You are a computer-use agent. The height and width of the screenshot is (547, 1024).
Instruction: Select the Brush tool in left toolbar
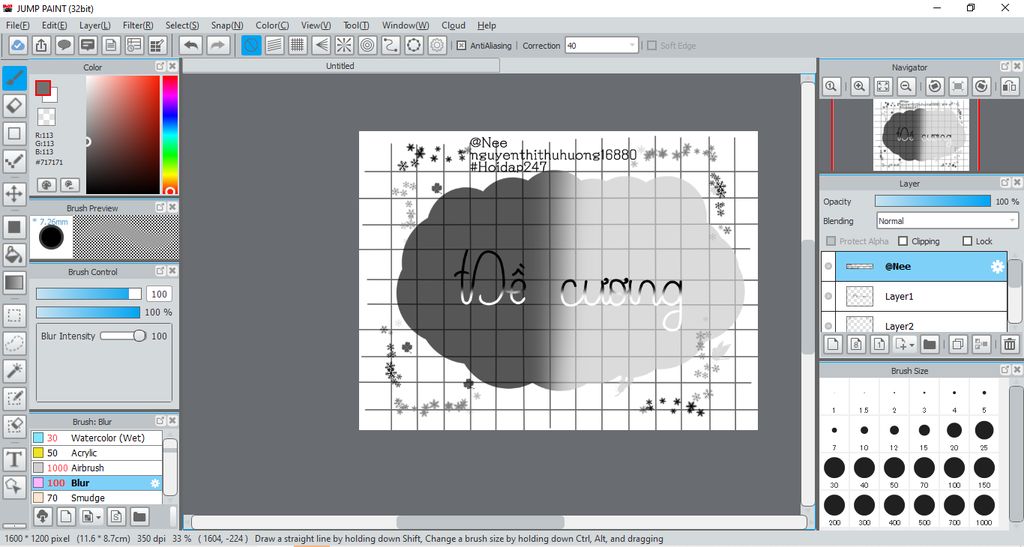[x=14, y=78]
